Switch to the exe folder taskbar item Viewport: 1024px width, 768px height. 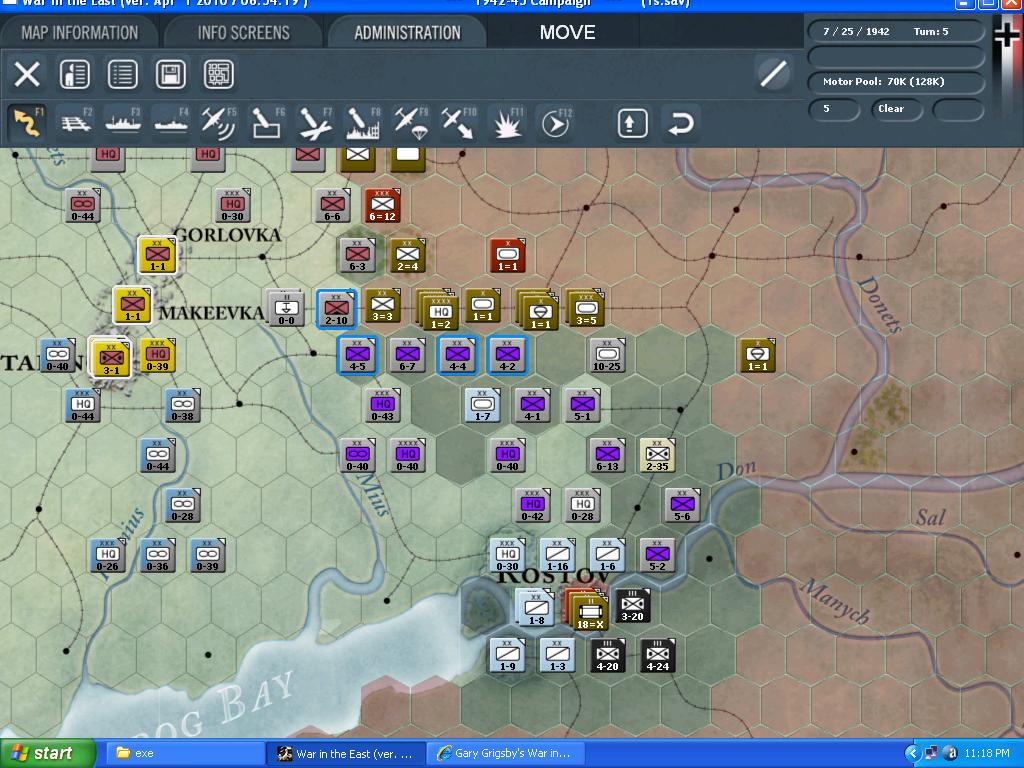pos(183,754)
